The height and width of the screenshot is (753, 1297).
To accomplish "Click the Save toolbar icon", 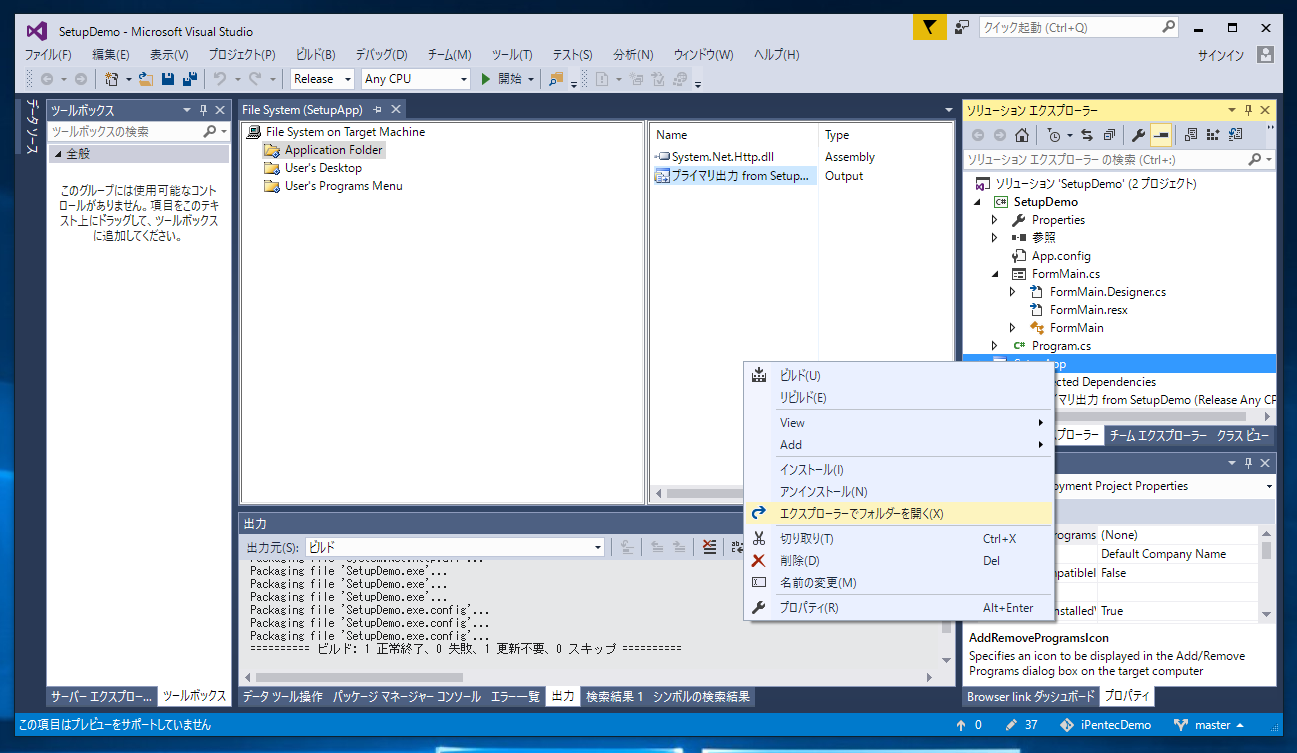I will 168,79.
